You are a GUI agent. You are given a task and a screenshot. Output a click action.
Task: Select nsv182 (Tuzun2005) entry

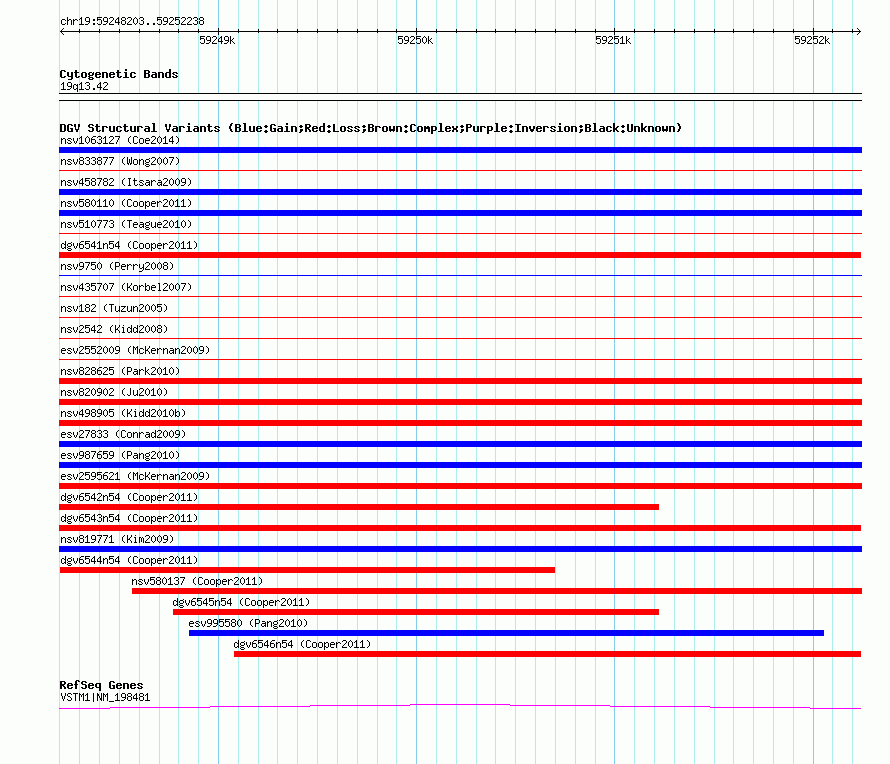pos(114,308)
